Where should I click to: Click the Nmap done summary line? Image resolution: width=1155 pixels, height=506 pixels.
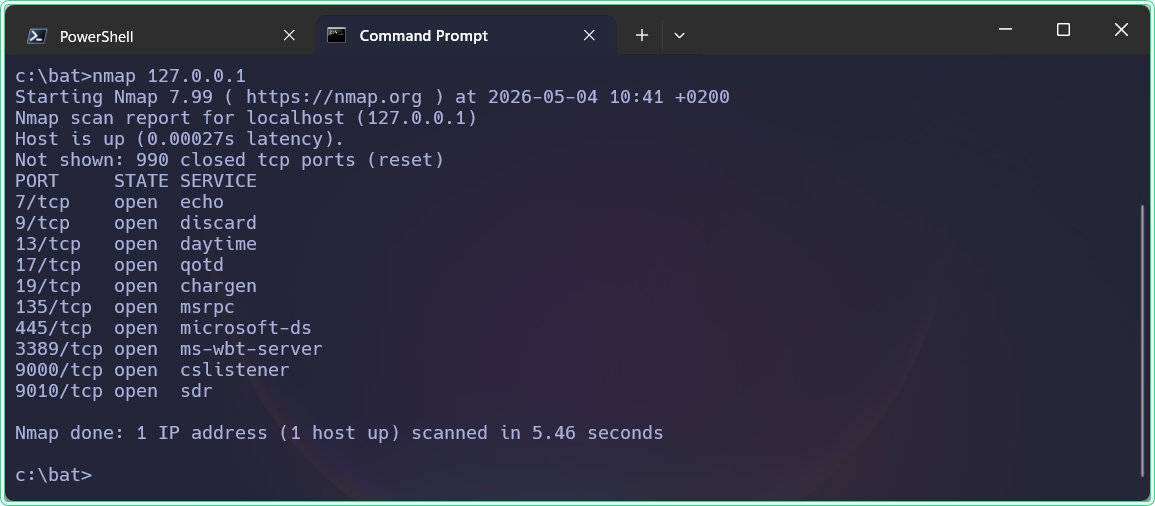(339, 433)
